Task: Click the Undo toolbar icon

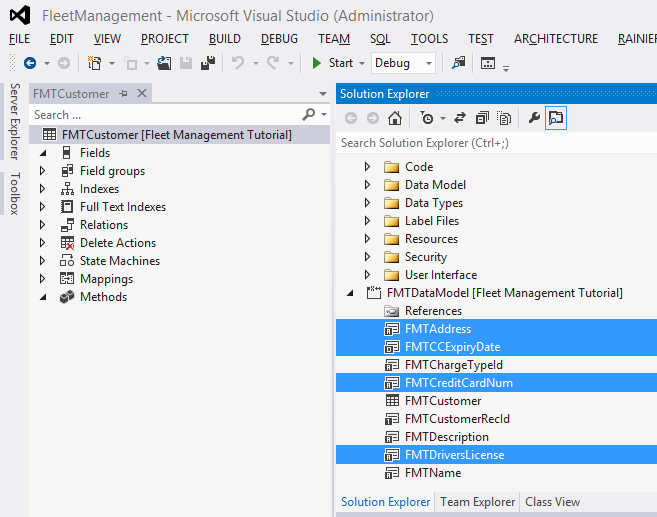Action: 238,63
